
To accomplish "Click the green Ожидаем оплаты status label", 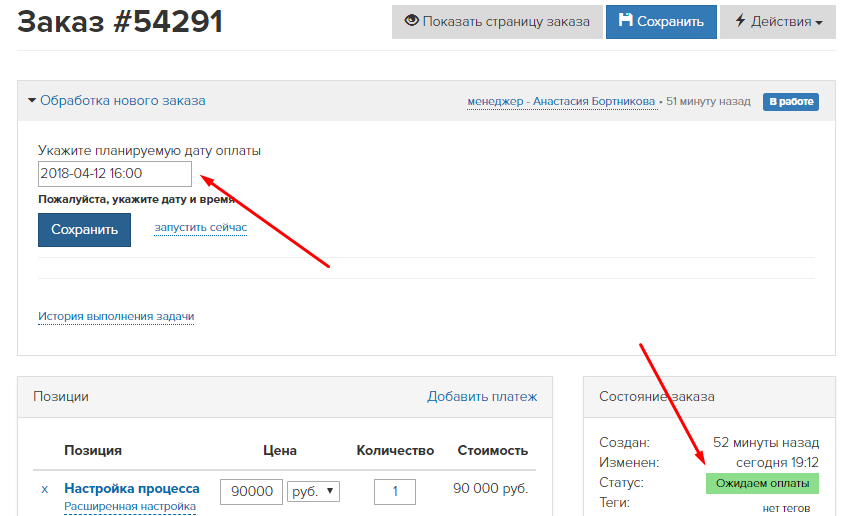I will 762,483.
